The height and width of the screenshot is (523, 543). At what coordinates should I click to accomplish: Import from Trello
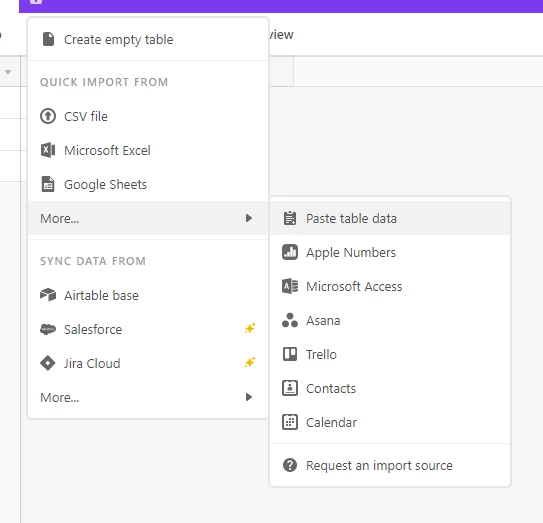pyautogui.click(x=390, y=354)
